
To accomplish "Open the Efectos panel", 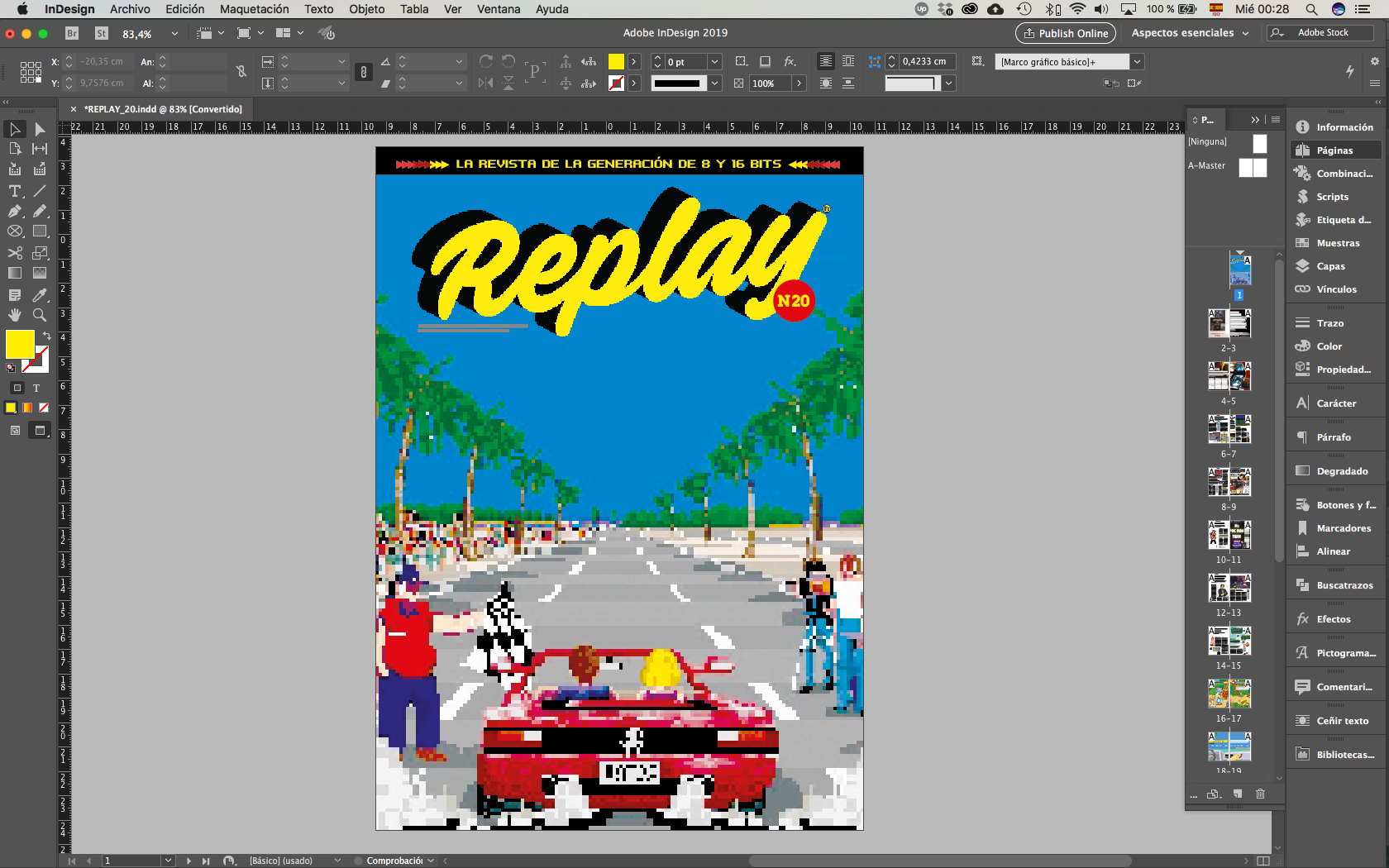I will click(1334, 619).
